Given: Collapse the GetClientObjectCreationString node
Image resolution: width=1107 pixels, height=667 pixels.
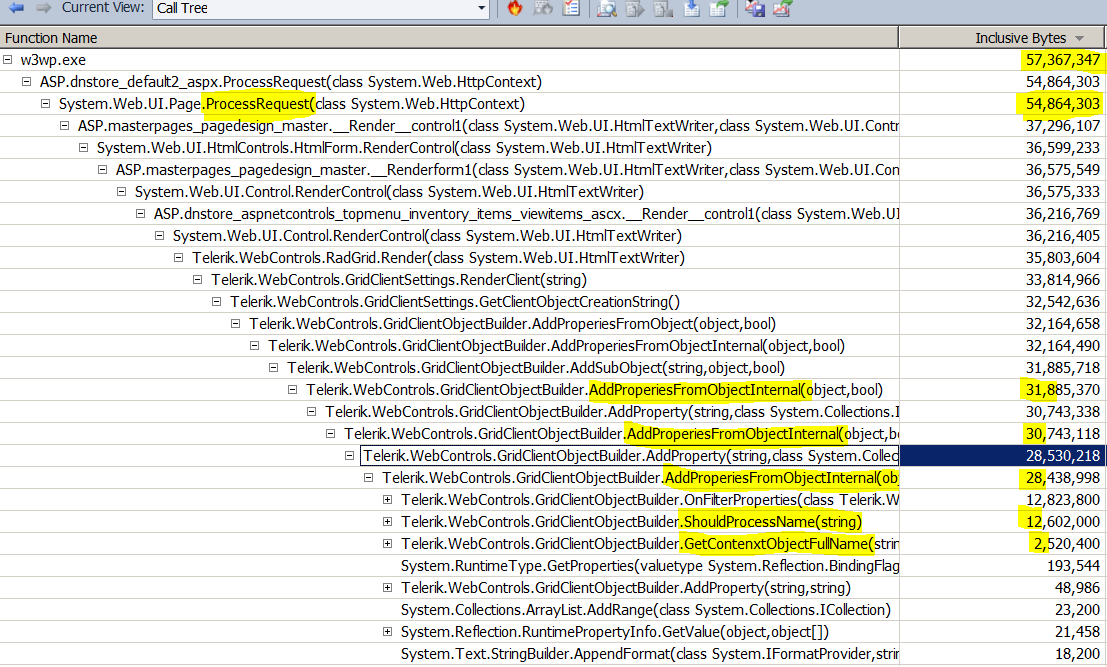Looking at the screenshot, I should (x=217, y=301).
